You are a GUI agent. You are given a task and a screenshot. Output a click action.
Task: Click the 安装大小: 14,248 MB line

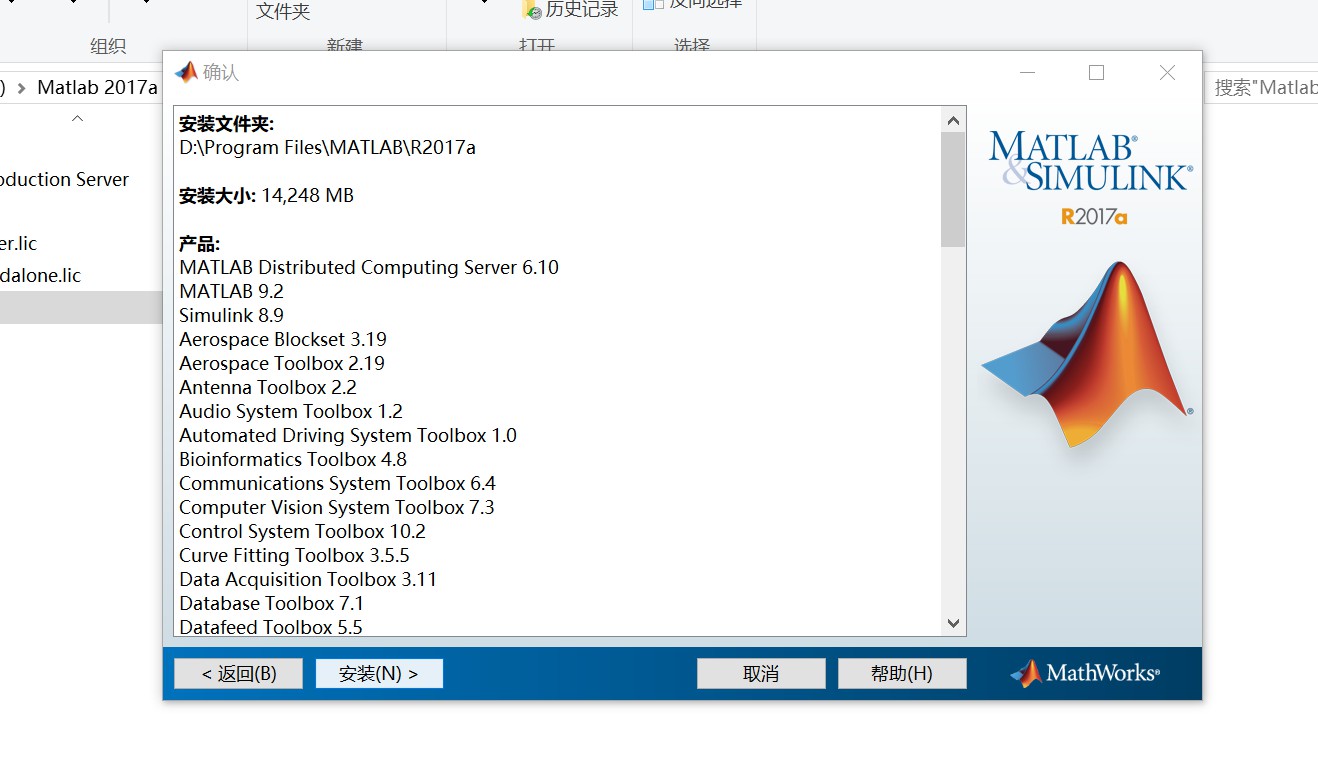click(266, 196)
